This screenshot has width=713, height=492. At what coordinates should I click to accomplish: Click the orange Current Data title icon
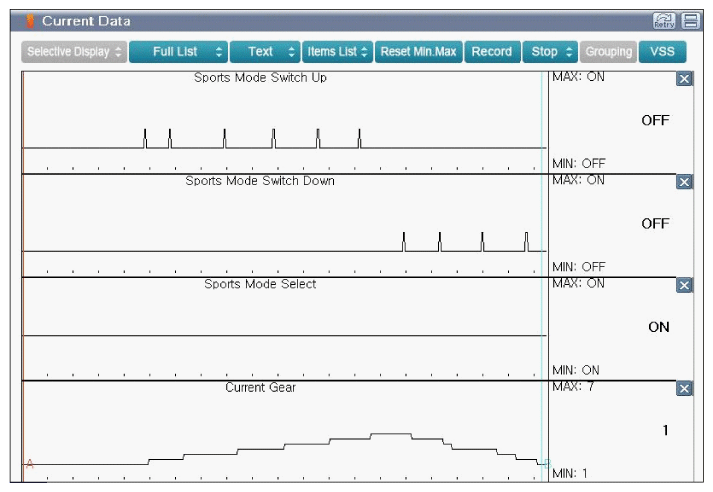30,21
